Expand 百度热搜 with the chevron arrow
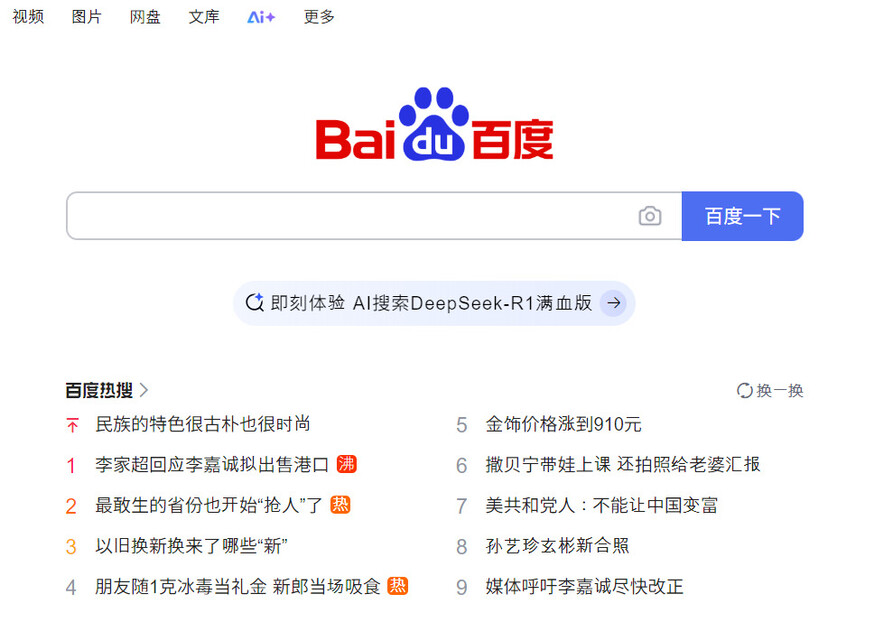This screenshot has width=893, height=622. click(x=144, y=390)
